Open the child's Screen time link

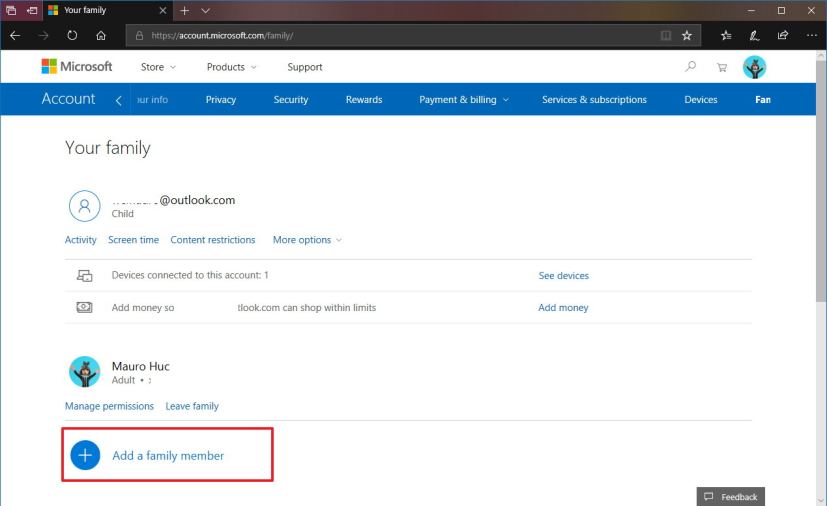[x=133, y=240]
